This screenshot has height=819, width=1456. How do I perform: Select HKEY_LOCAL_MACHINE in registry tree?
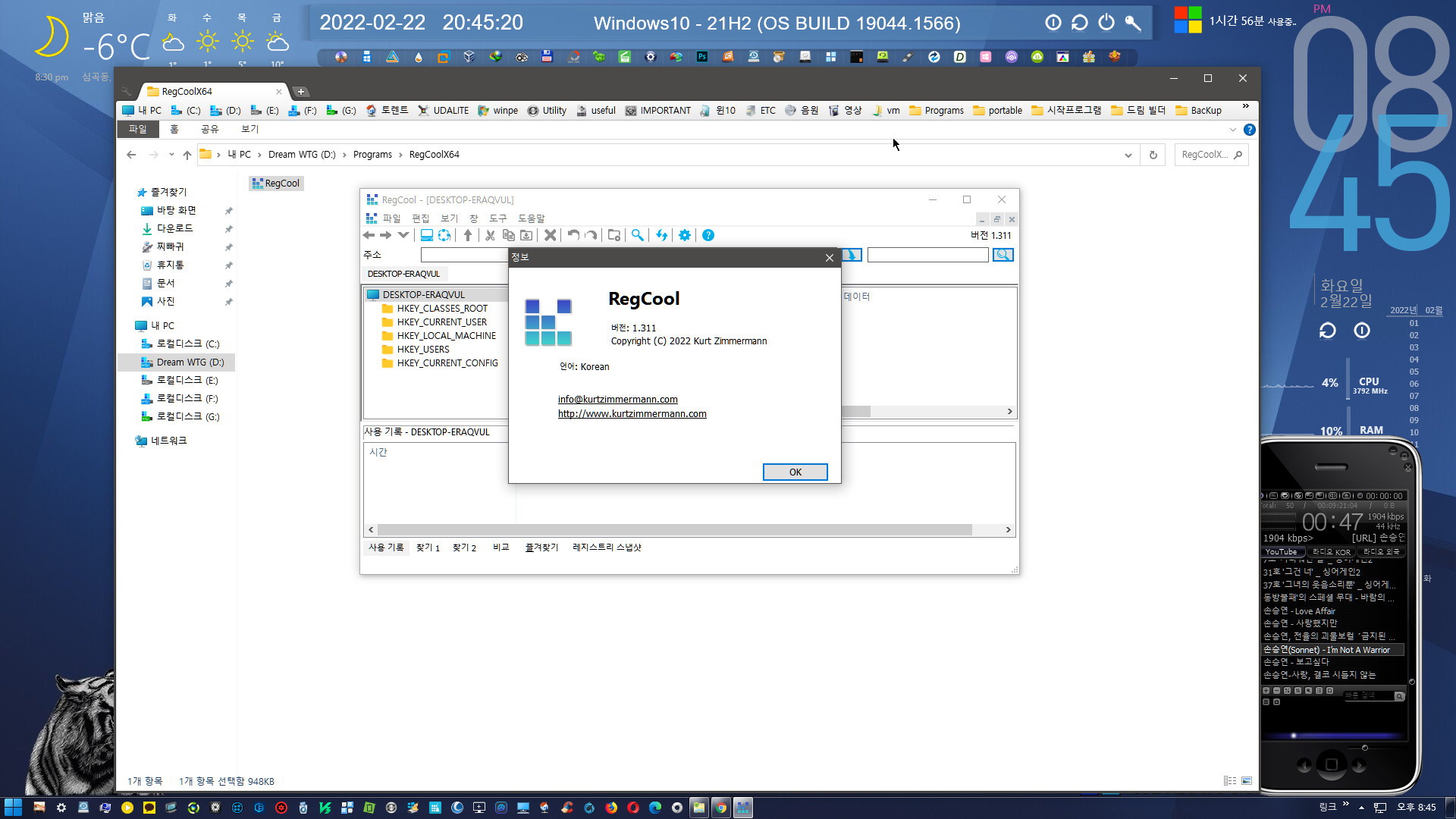[x=447, y=336]
